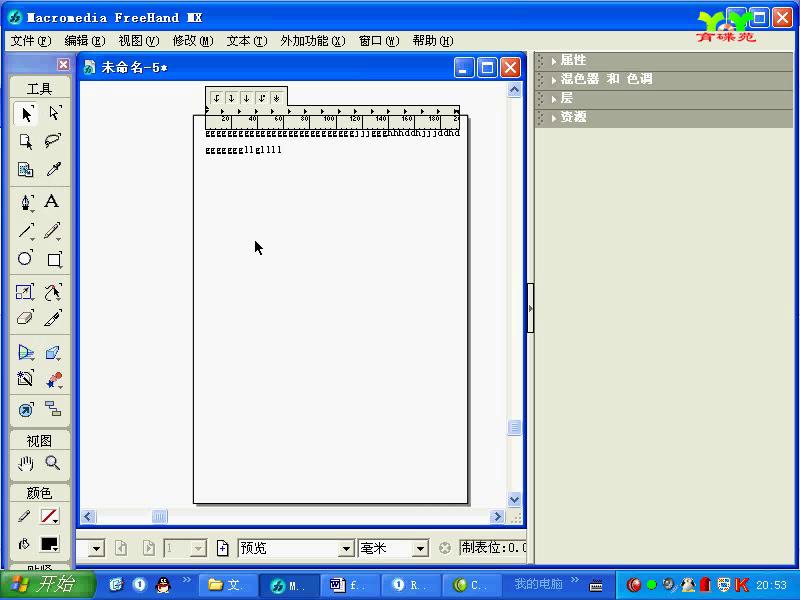The image size is (800, 600).
Task: Select the Eraser tool
Action: (26, 318)
